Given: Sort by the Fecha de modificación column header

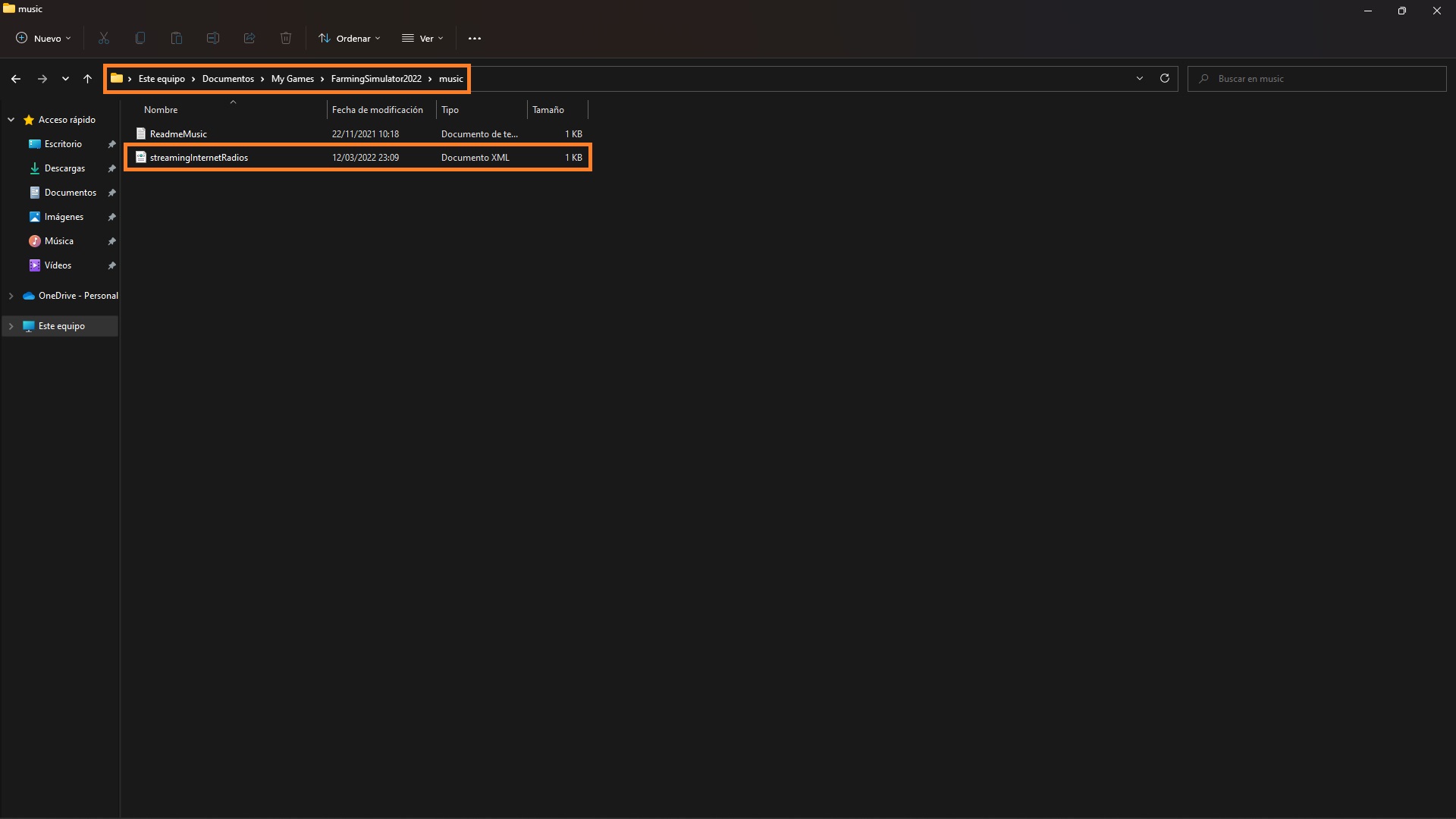Looking at the screenshot, I should 378,110.
